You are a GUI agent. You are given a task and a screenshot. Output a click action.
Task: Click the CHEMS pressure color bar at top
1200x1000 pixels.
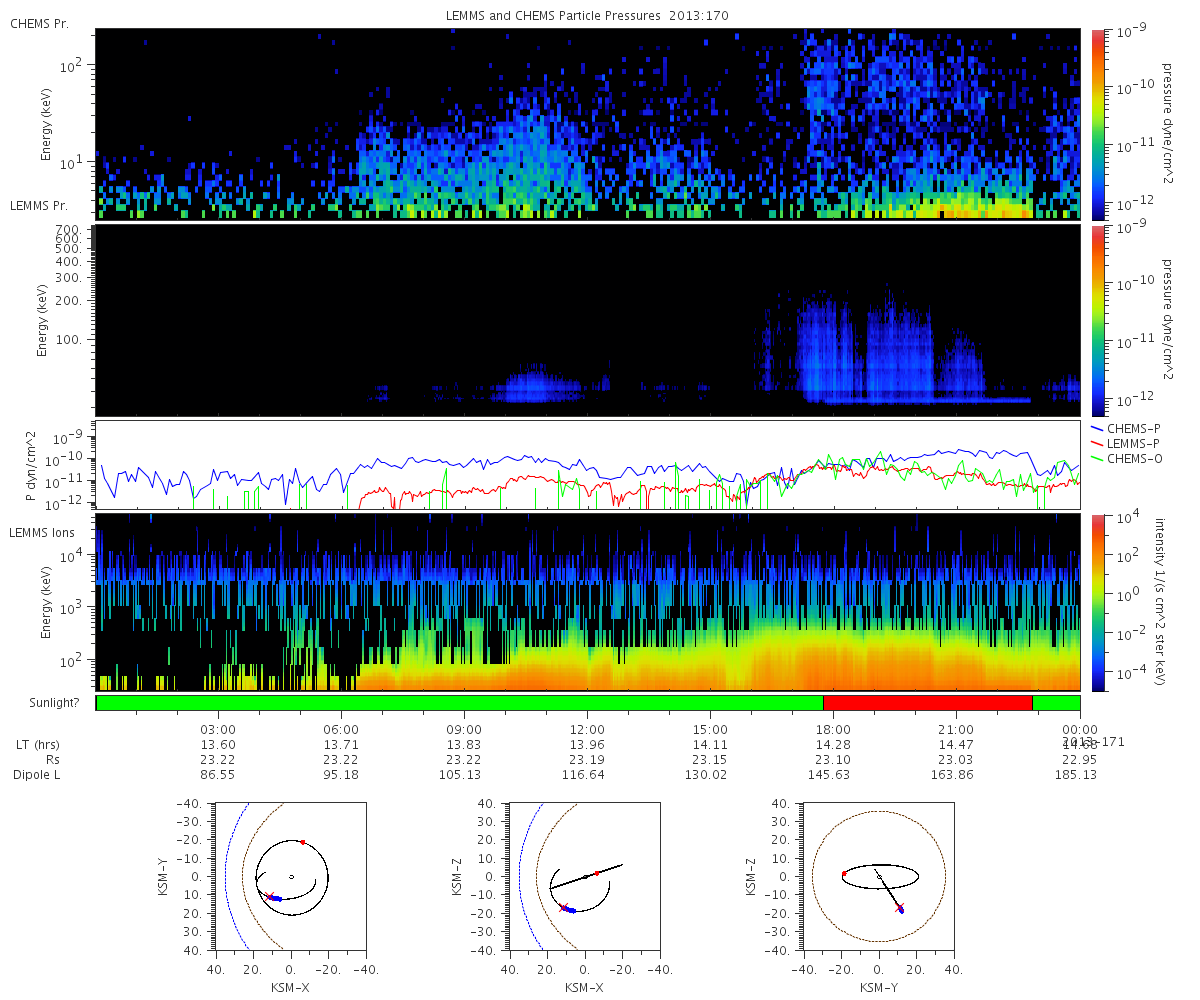(x=1098, y=123)
